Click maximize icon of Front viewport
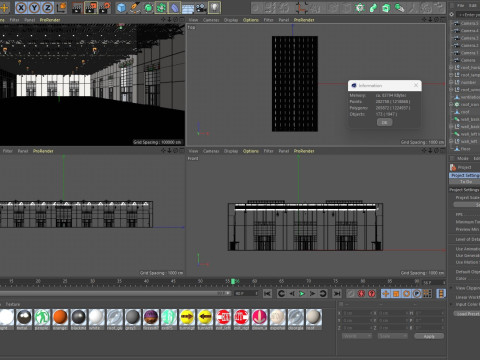480x360 pixels. point(443,151)
